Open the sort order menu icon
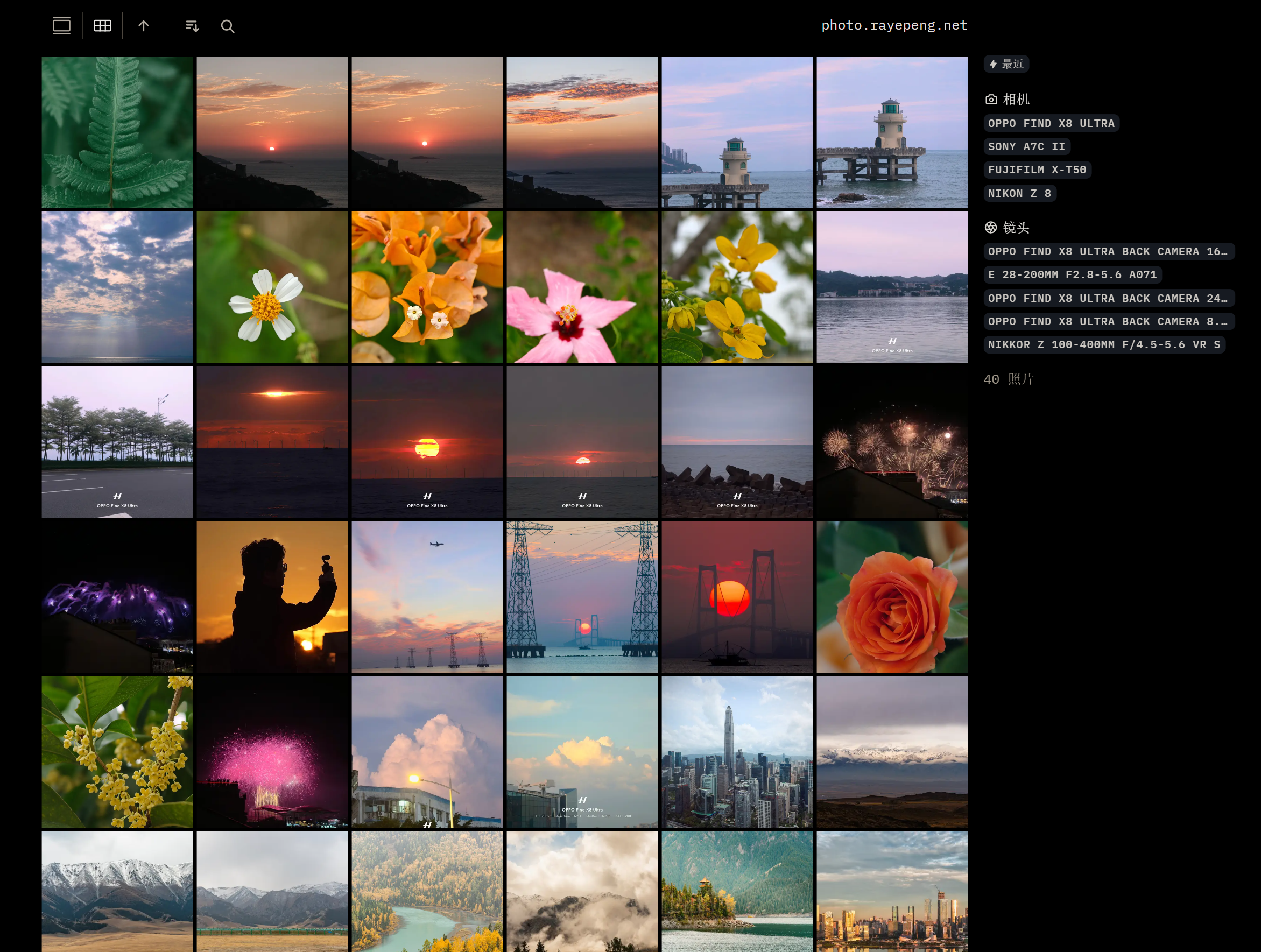This screenshot has height=952, width=1261. pyautogui.click(x=192, y=26)
